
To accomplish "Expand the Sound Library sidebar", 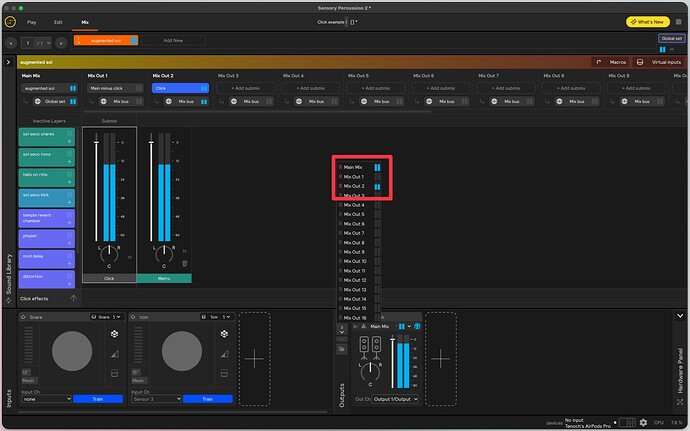I will pyautogui.click(x=8, y=62).
